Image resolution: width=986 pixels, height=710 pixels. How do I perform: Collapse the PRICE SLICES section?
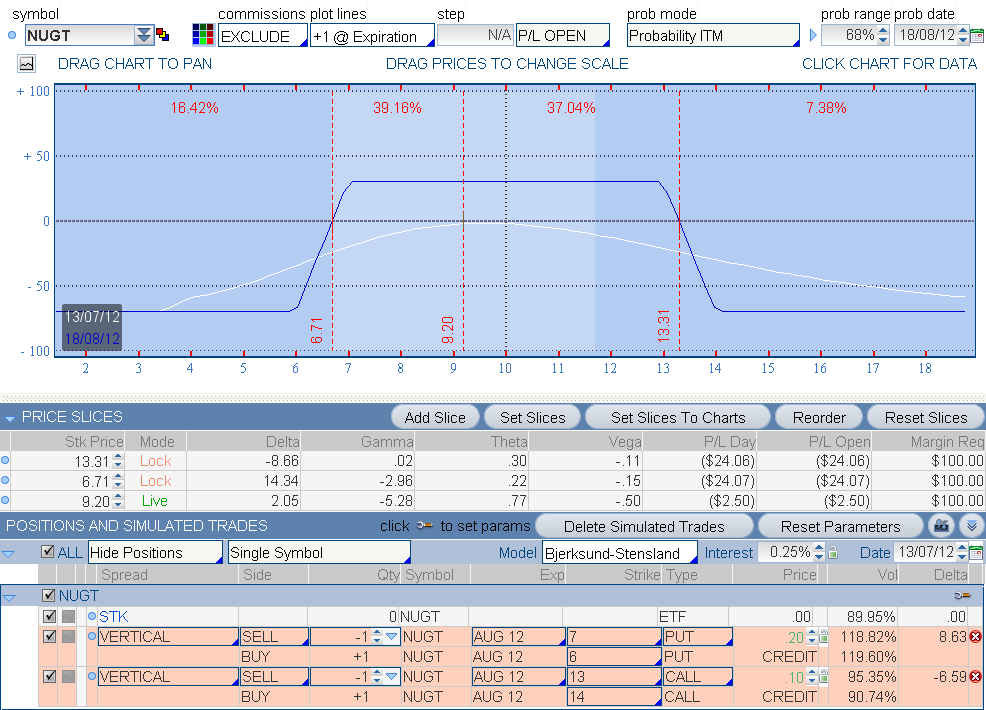[x=10, y=417]
